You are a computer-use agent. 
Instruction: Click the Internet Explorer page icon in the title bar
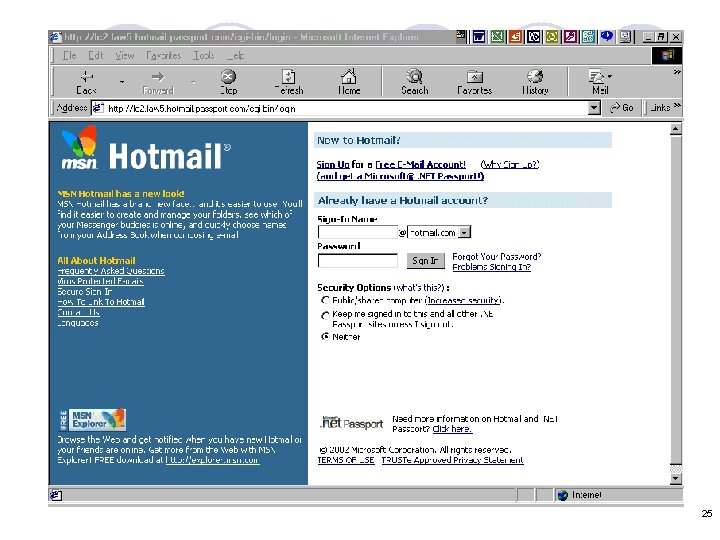56,37
